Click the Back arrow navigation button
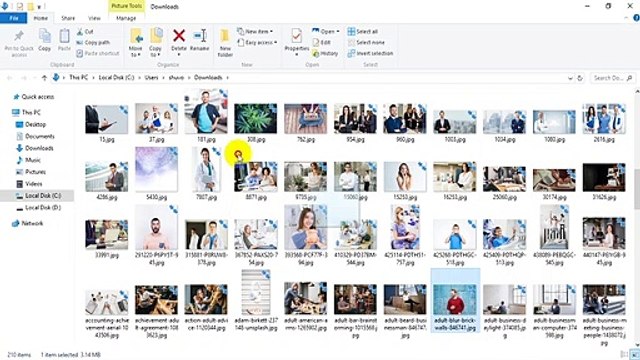 (10, 78)
